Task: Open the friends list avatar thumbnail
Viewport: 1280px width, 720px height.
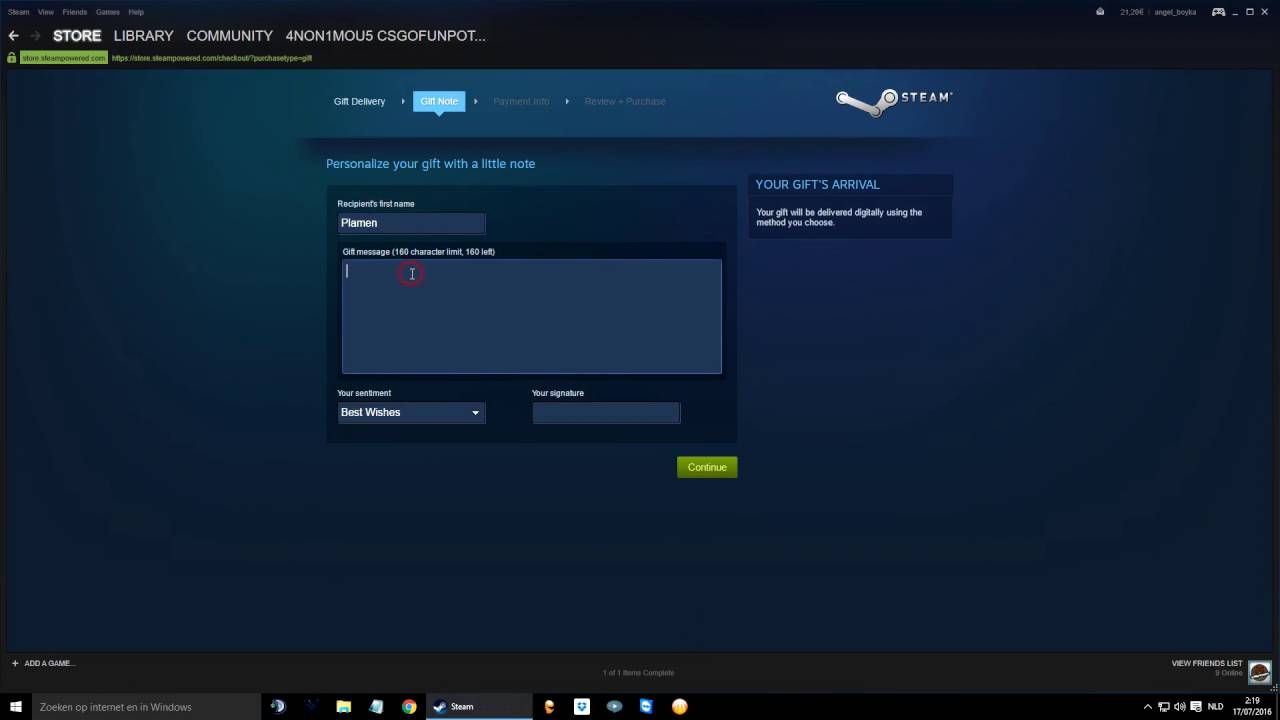Action: point(1259,671)
